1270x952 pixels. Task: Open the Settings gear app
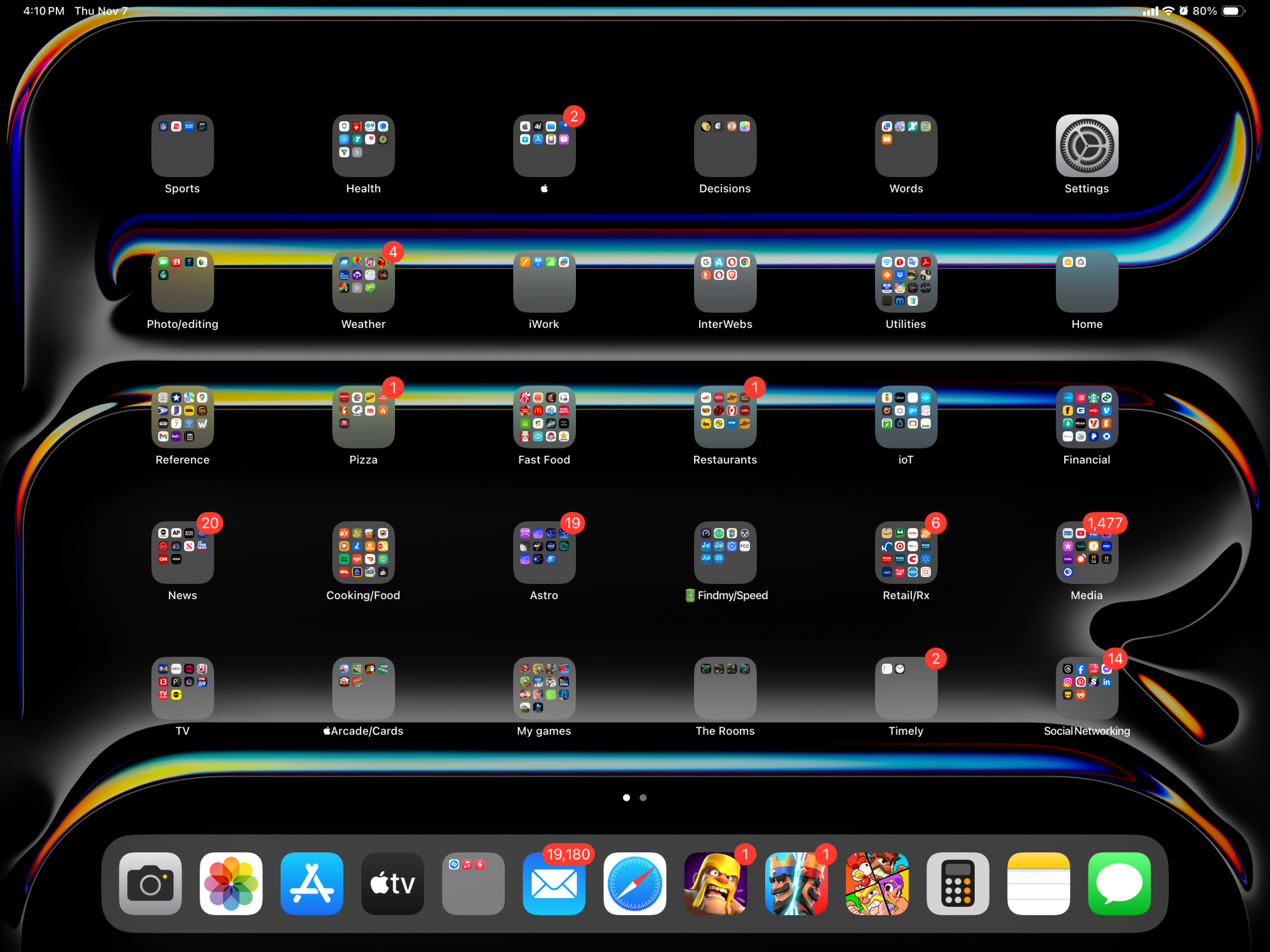[1086, 146]
